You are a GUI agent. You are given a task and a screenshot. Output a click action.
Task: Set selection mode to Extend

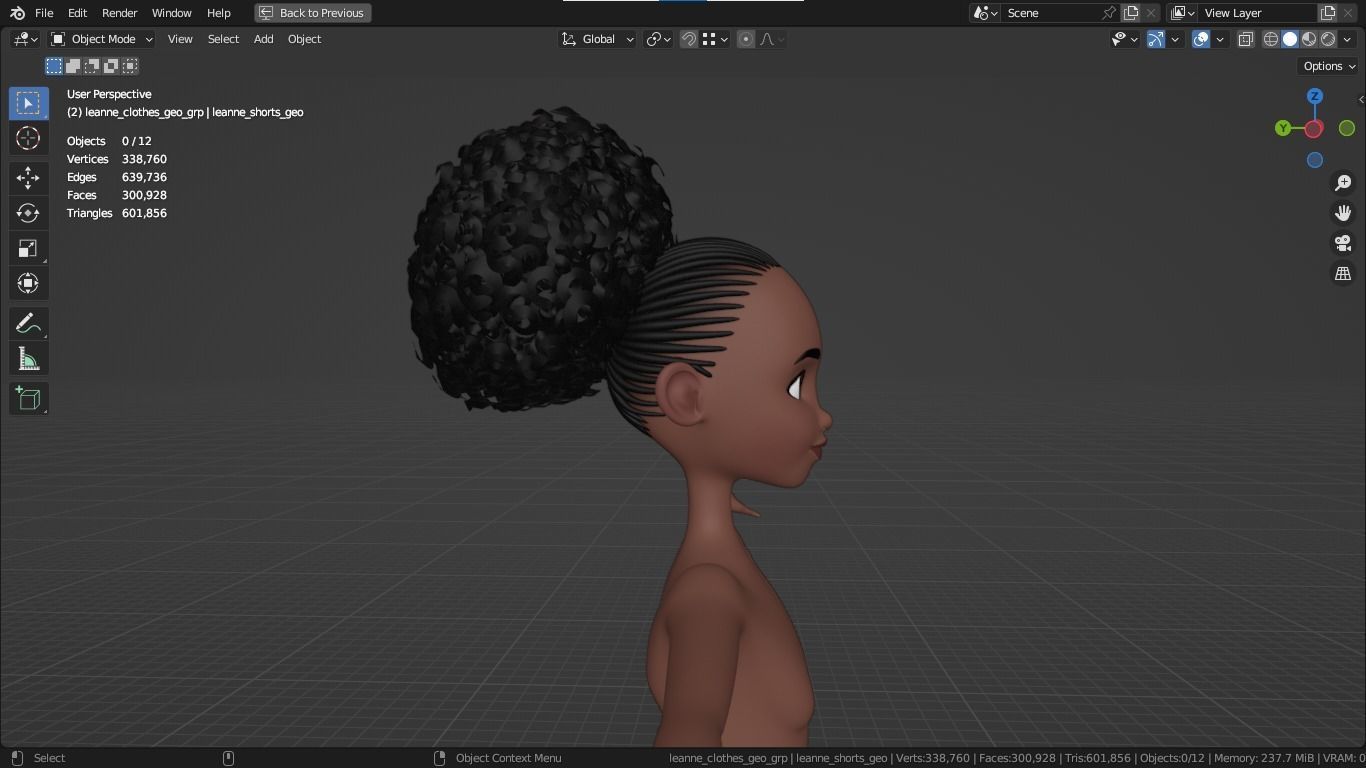pos(73,66)
